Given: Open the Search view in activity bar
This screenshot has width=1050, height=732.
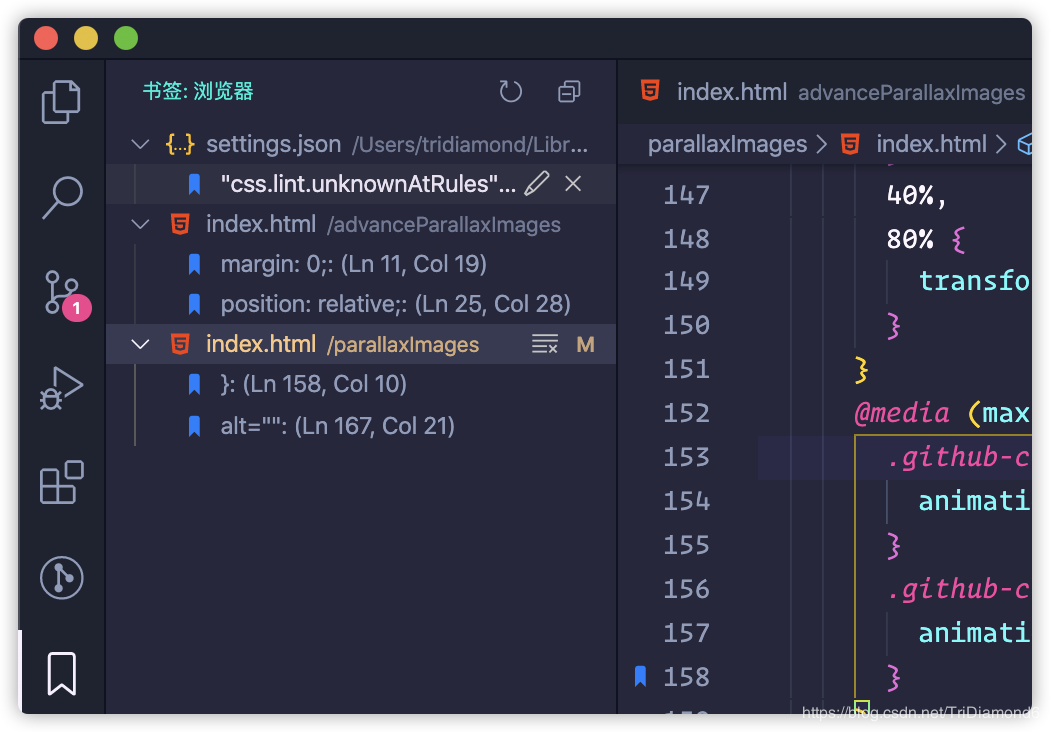Looking at the screenshot, I should [x=61, y=198].
